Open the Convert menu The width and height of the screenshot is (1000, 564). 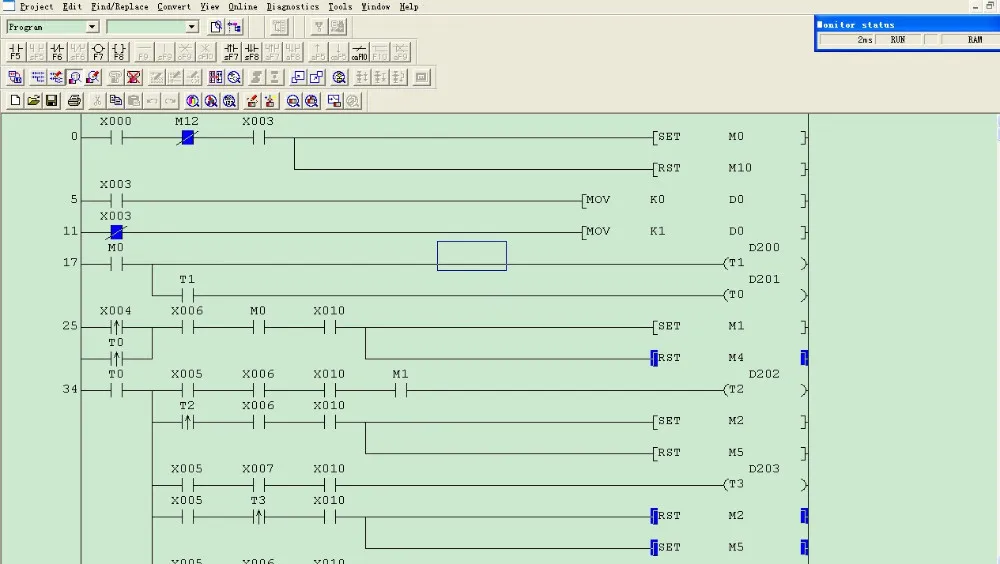(x=173, y=6)
